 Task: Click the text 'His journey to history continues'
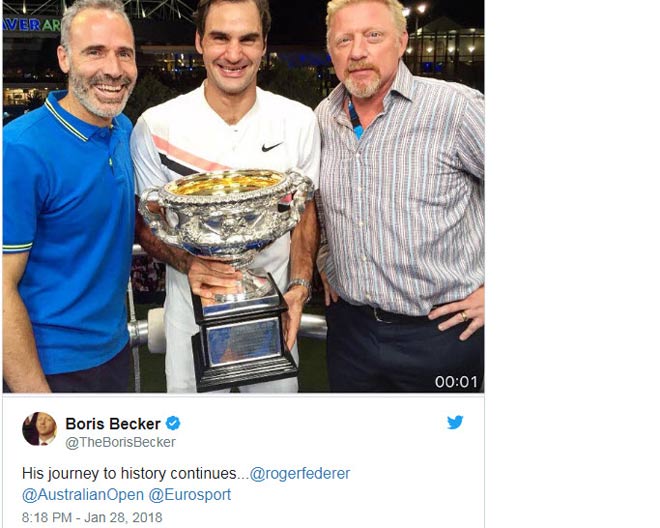130,473
